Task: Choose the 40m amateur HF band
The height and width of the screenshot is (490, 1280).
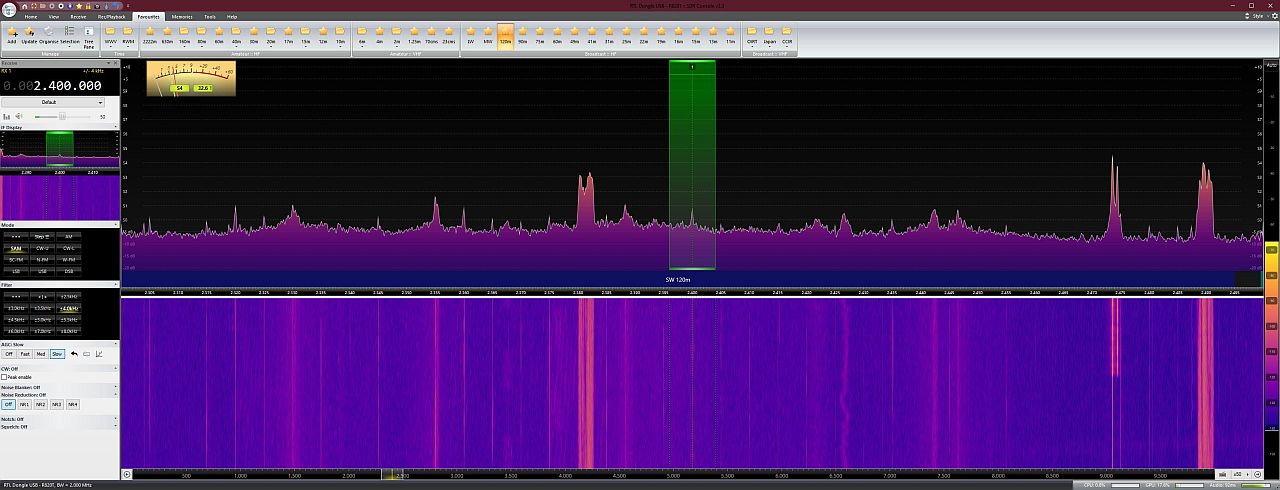Action: [x=236, y=33]
